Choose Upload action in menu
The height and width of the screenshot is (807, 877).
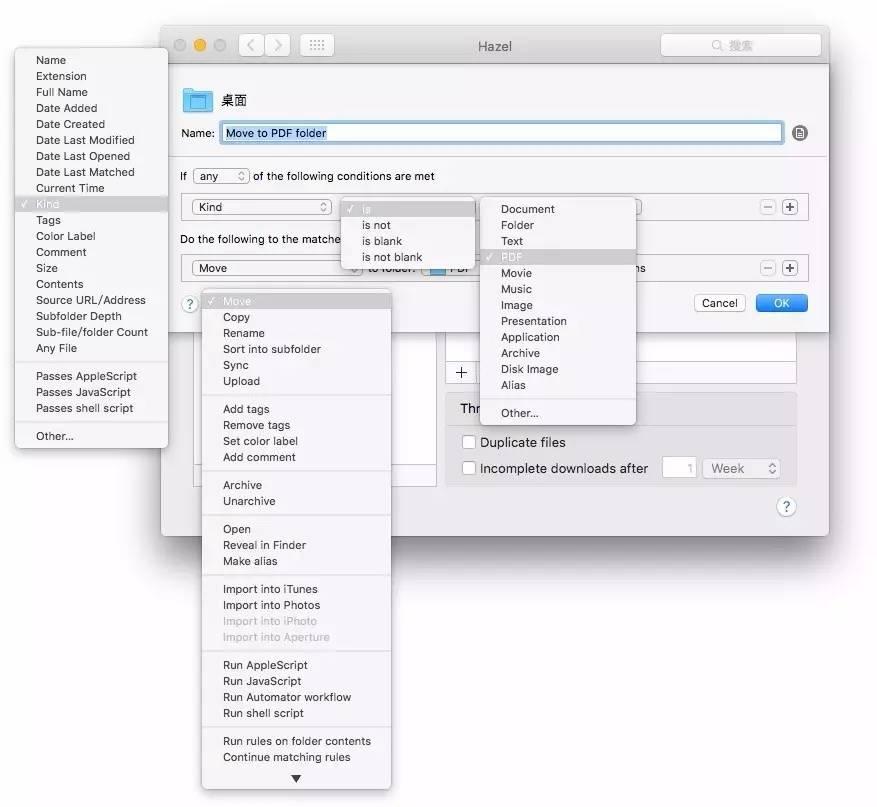pyautogui.click(x=241, y=381)
